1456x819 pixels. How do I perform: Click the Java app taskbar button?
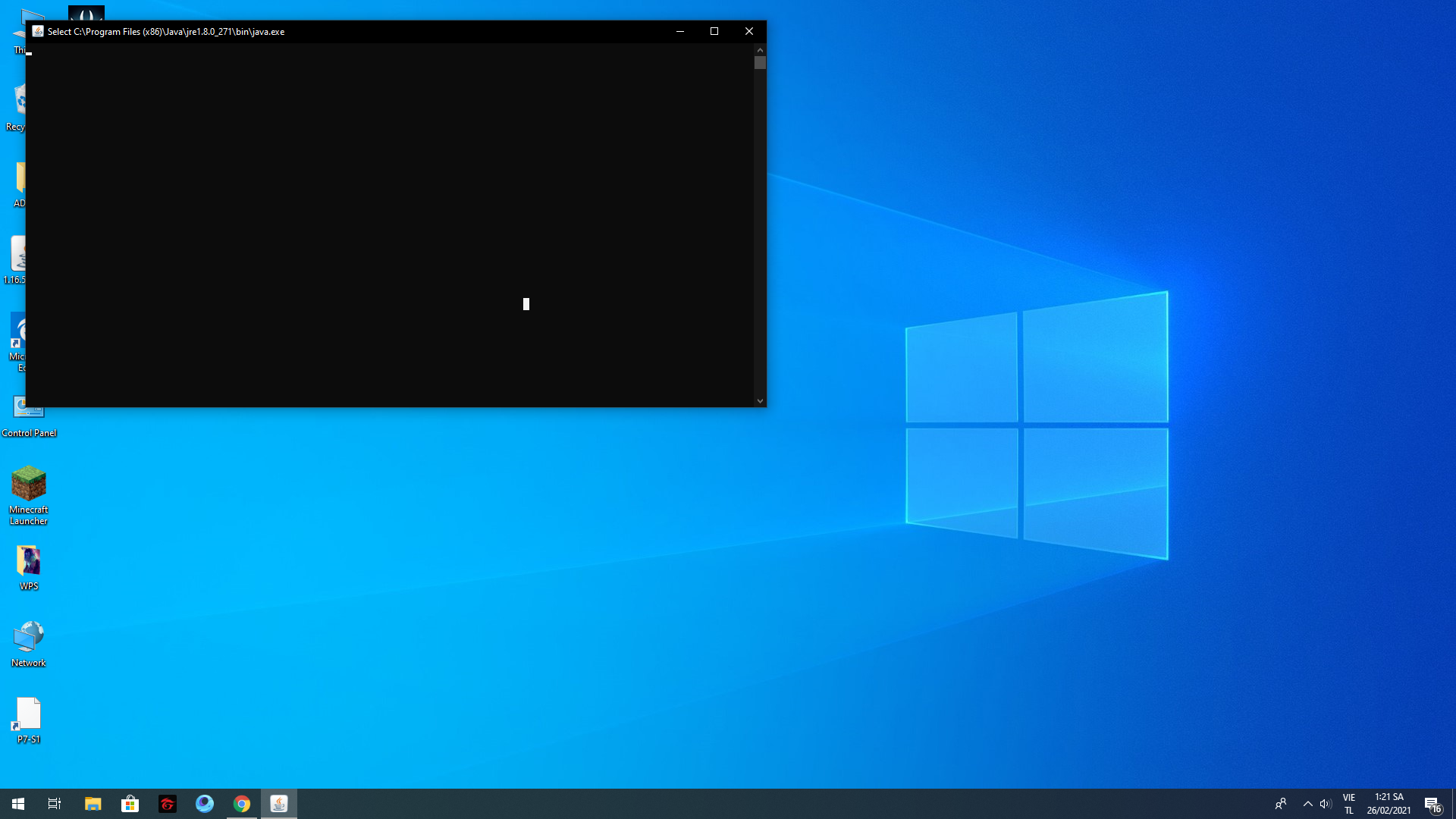pos(279,804)
